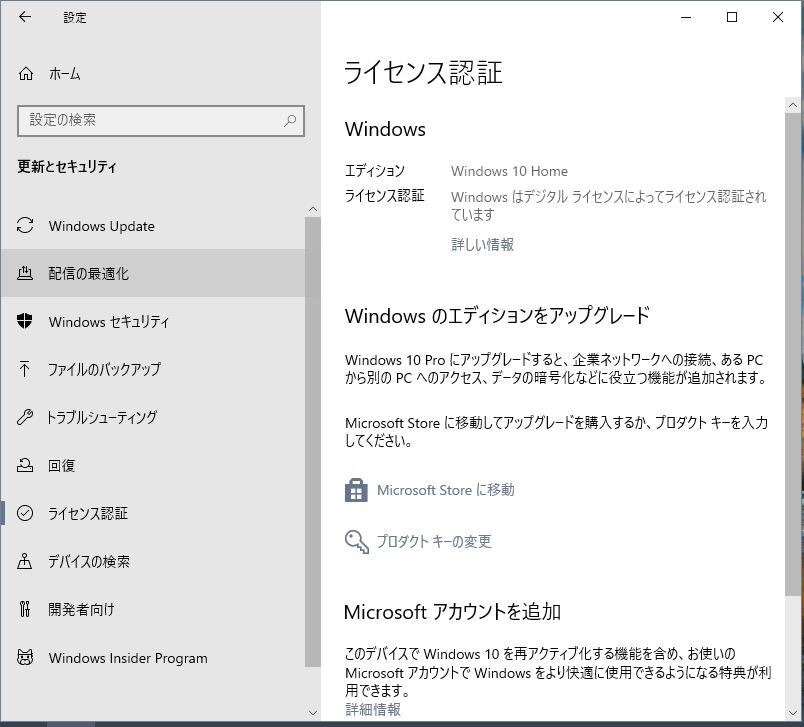Select ライセンス認証 in sidebar

click(x=153, y=513)
